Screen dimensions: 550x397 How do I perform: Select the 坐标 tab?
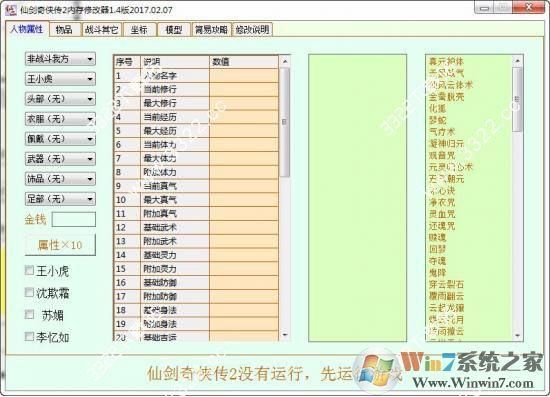(139, 30)
